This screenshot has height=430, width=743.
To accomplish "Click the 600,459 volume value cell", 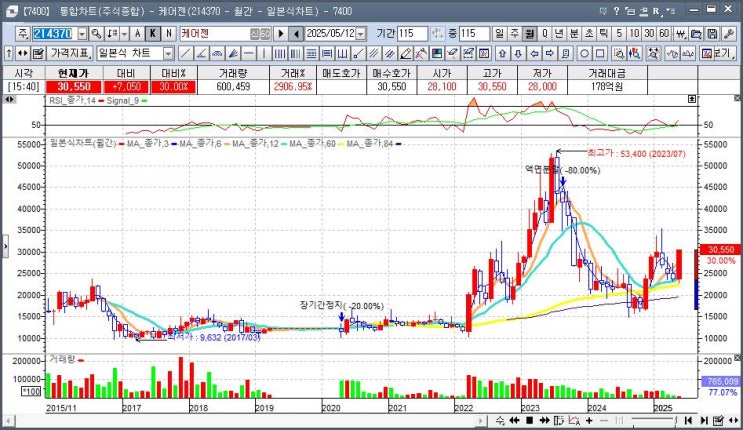I will tap(233, 87).
